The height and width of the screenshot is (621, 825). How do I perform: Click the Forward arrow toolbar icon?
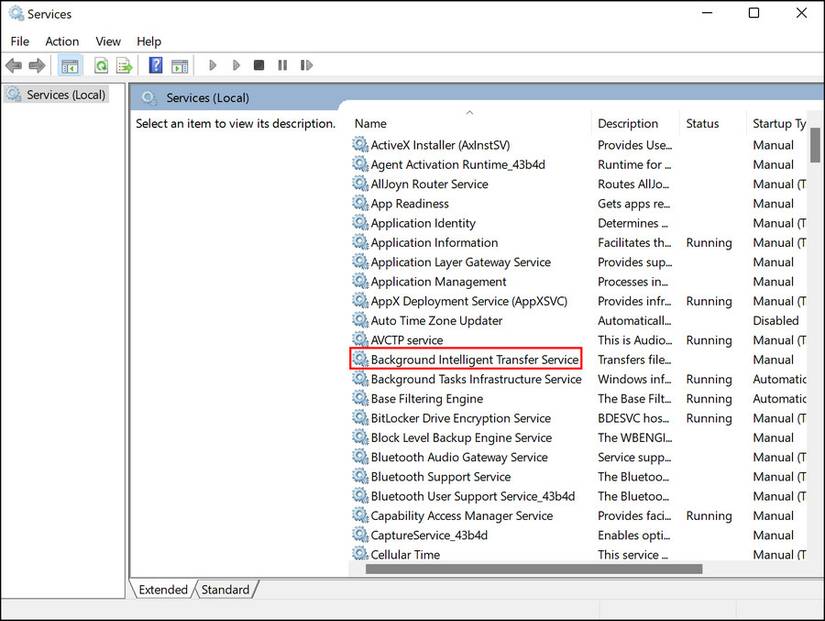click(37, 65)
